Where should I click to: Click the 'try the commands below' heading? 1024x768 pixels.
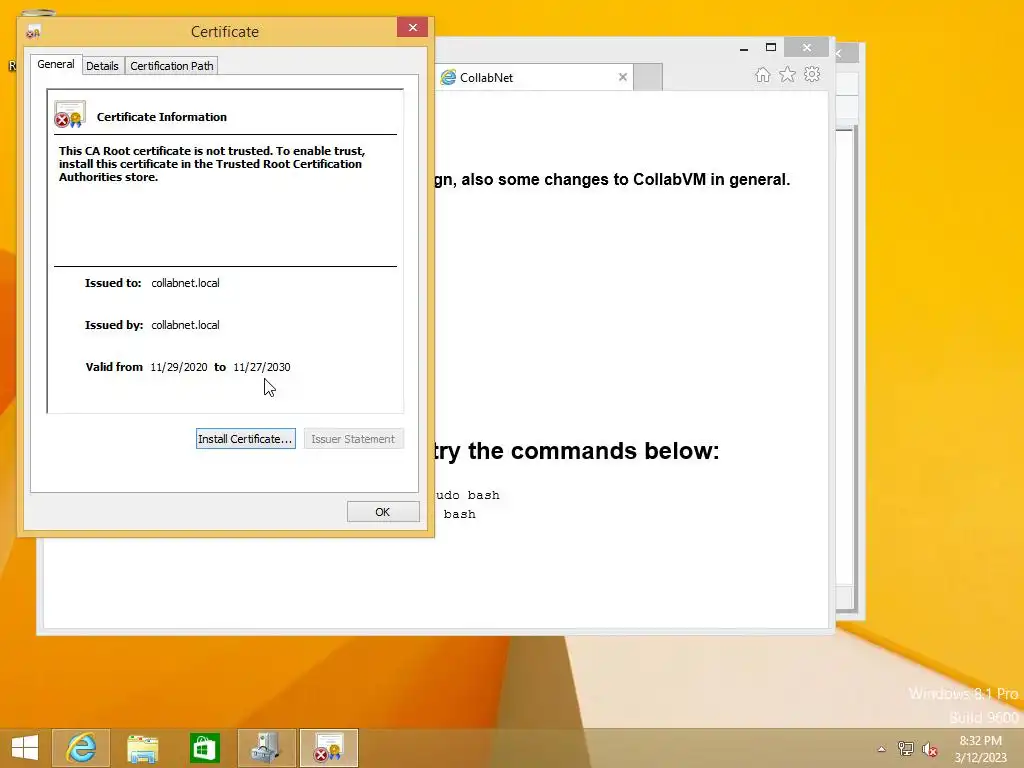coord(577,451)
